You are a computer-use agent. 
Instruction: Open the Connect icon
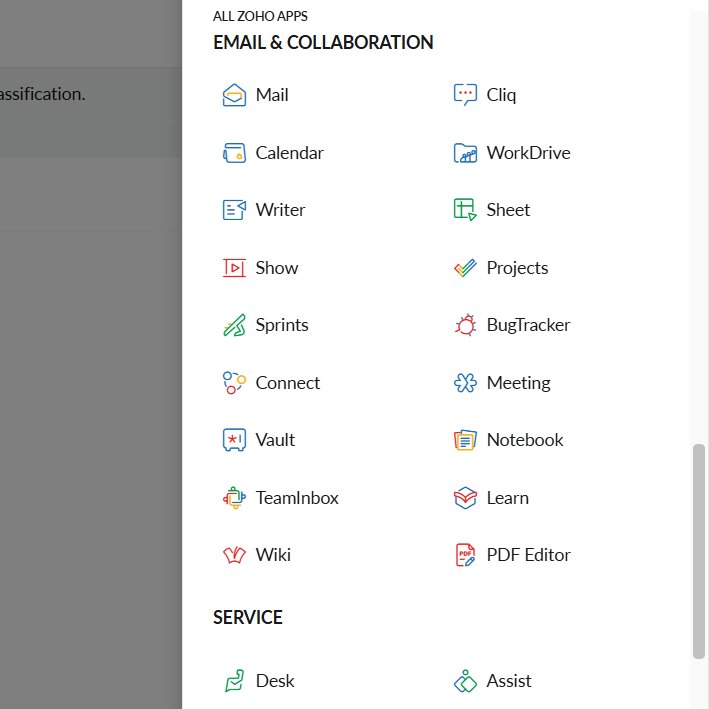[x=234, y=383]
